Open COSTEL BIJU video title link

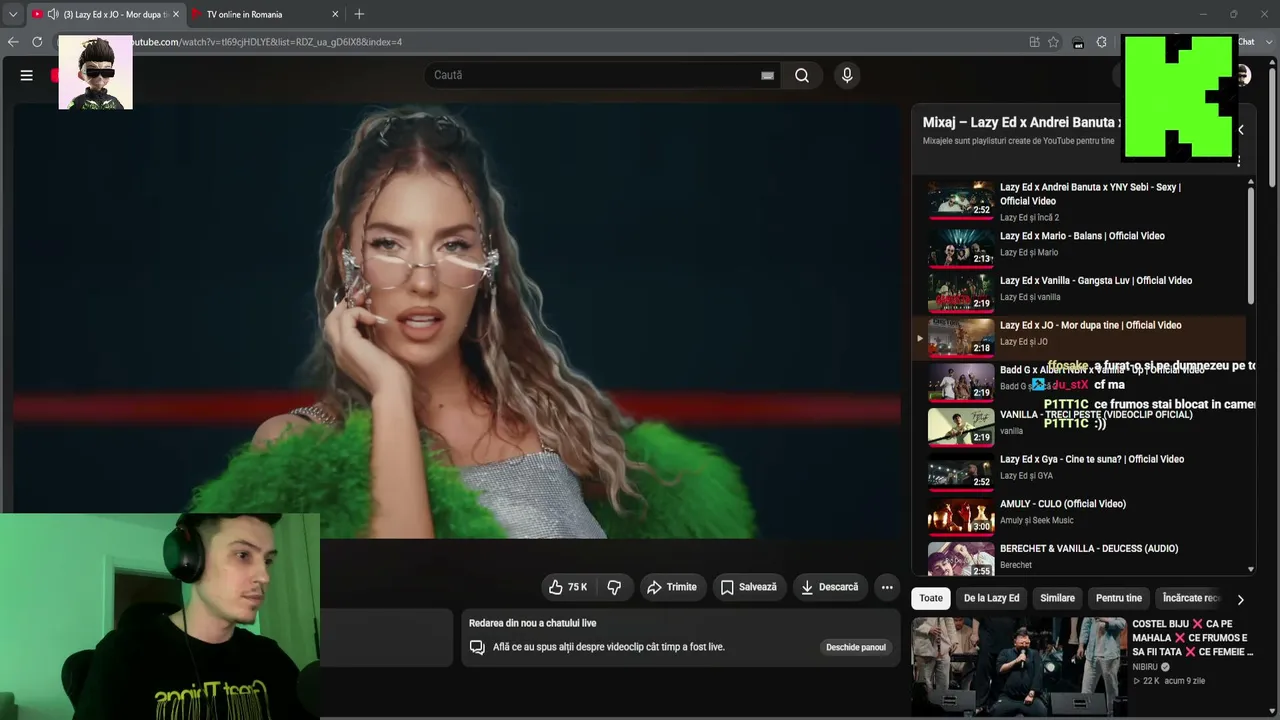(x=1192, y=638)
